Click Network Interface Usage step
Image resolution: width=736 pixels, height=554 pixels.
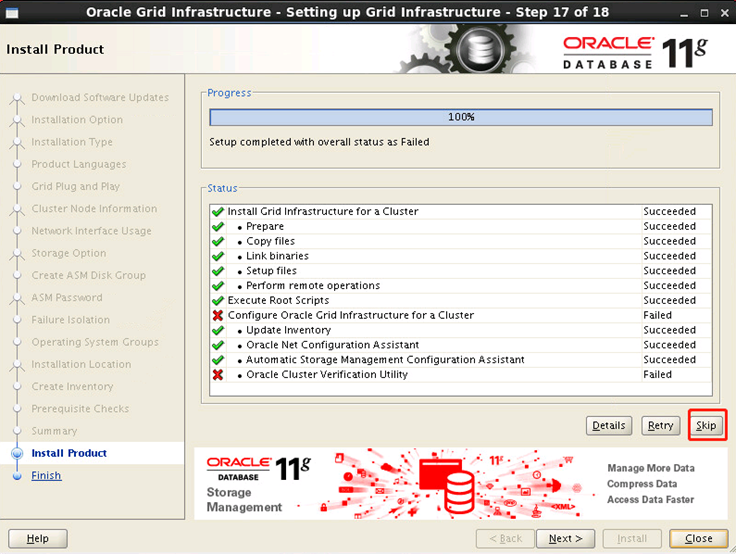click(x=92, y=231)
